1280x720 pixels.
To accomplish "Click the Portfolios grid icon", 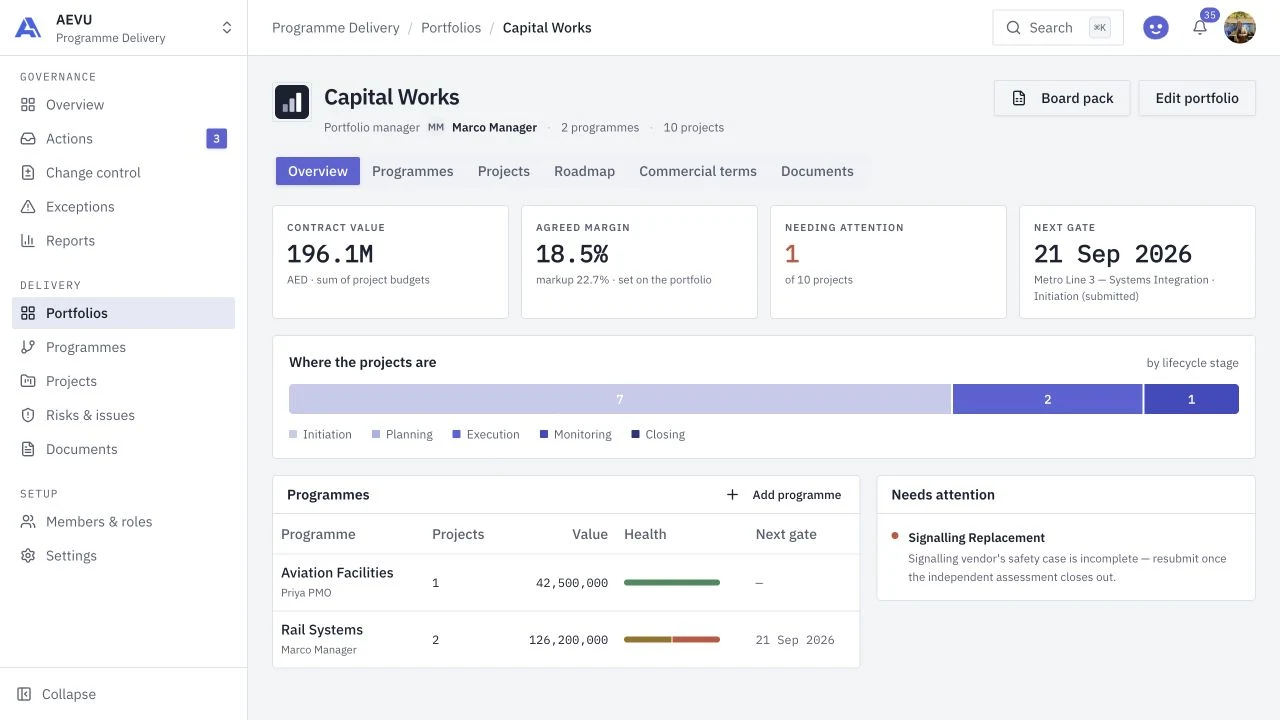I will pyautogui.click(x=28, y=313).
